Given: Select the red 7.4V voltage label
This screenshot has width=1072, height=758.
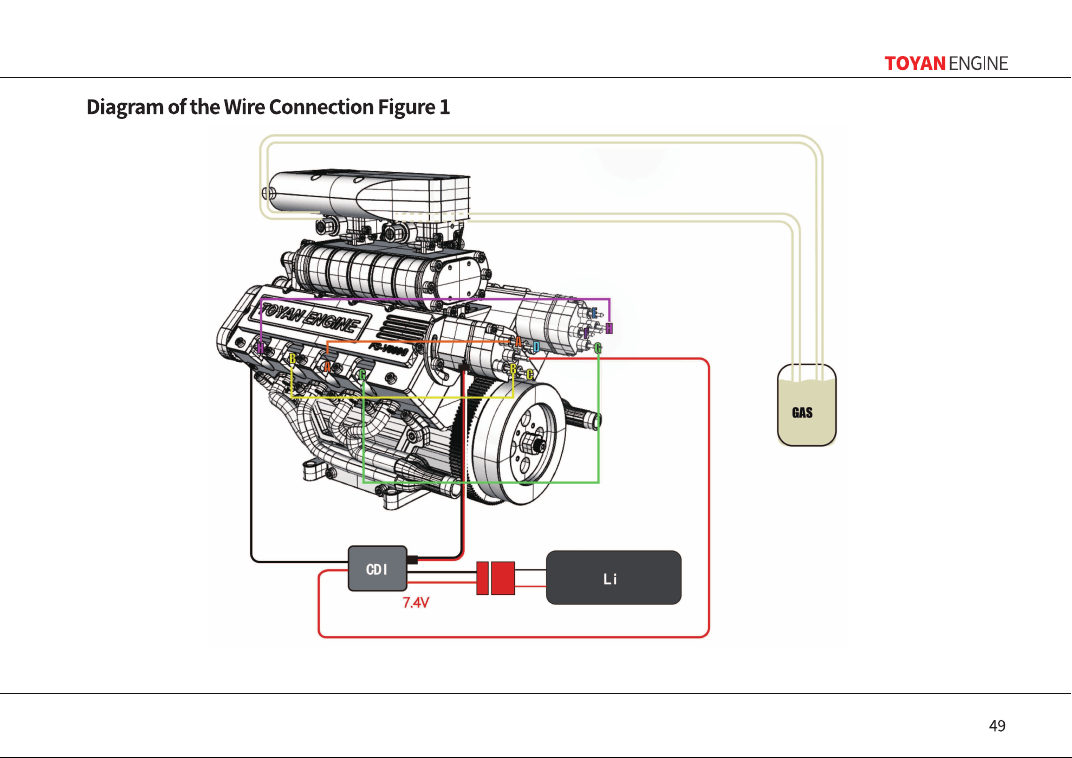Looking at the screenshot, I should 416,602.
